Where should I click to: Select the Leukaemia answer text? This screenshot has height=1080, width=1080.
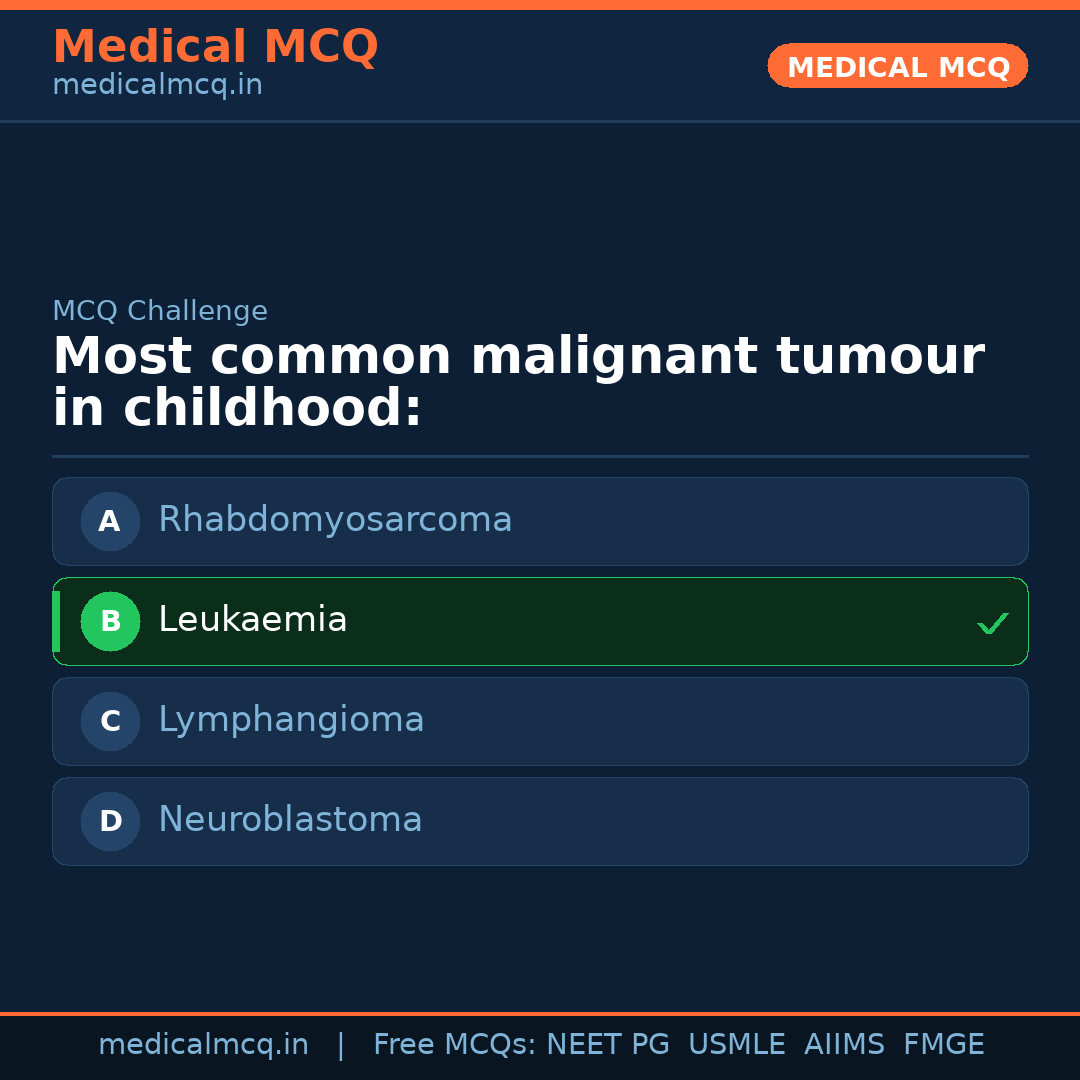(252, 620)
